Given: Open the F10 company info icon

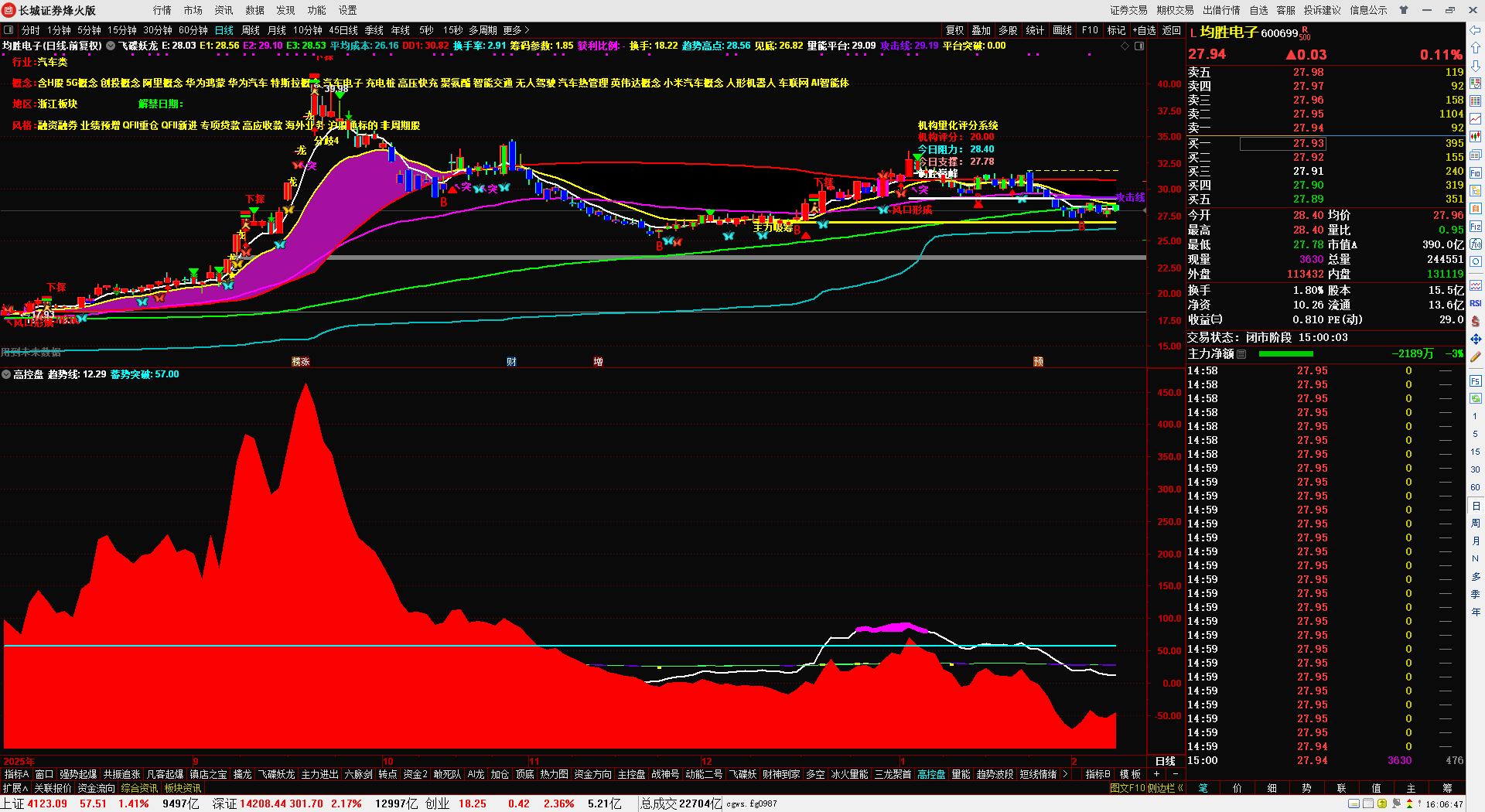Looking at the screenshot, I should pos(1476,173).
